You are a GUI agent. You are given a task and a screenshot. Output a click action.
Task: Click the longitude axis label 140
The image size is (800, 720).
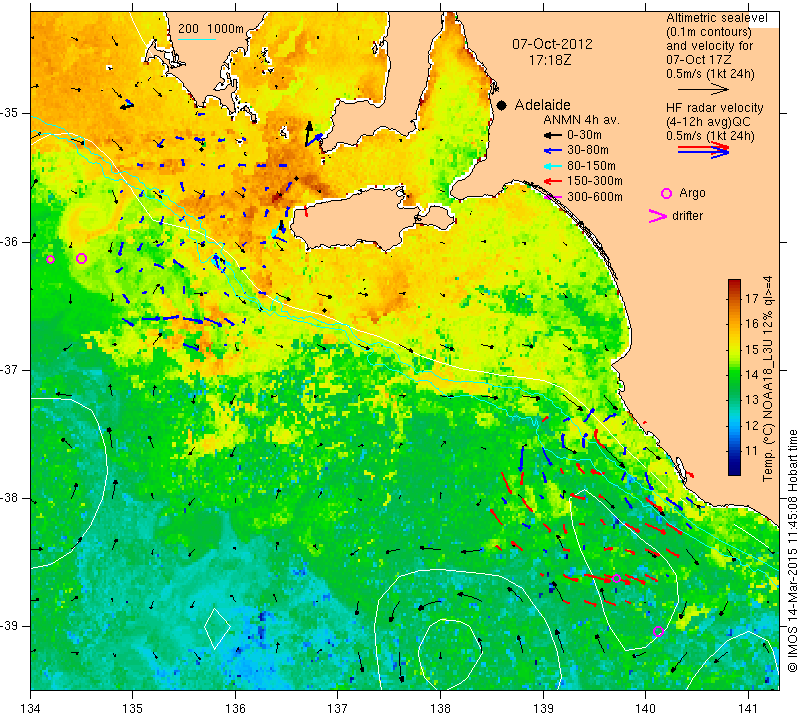coord(645,708)
